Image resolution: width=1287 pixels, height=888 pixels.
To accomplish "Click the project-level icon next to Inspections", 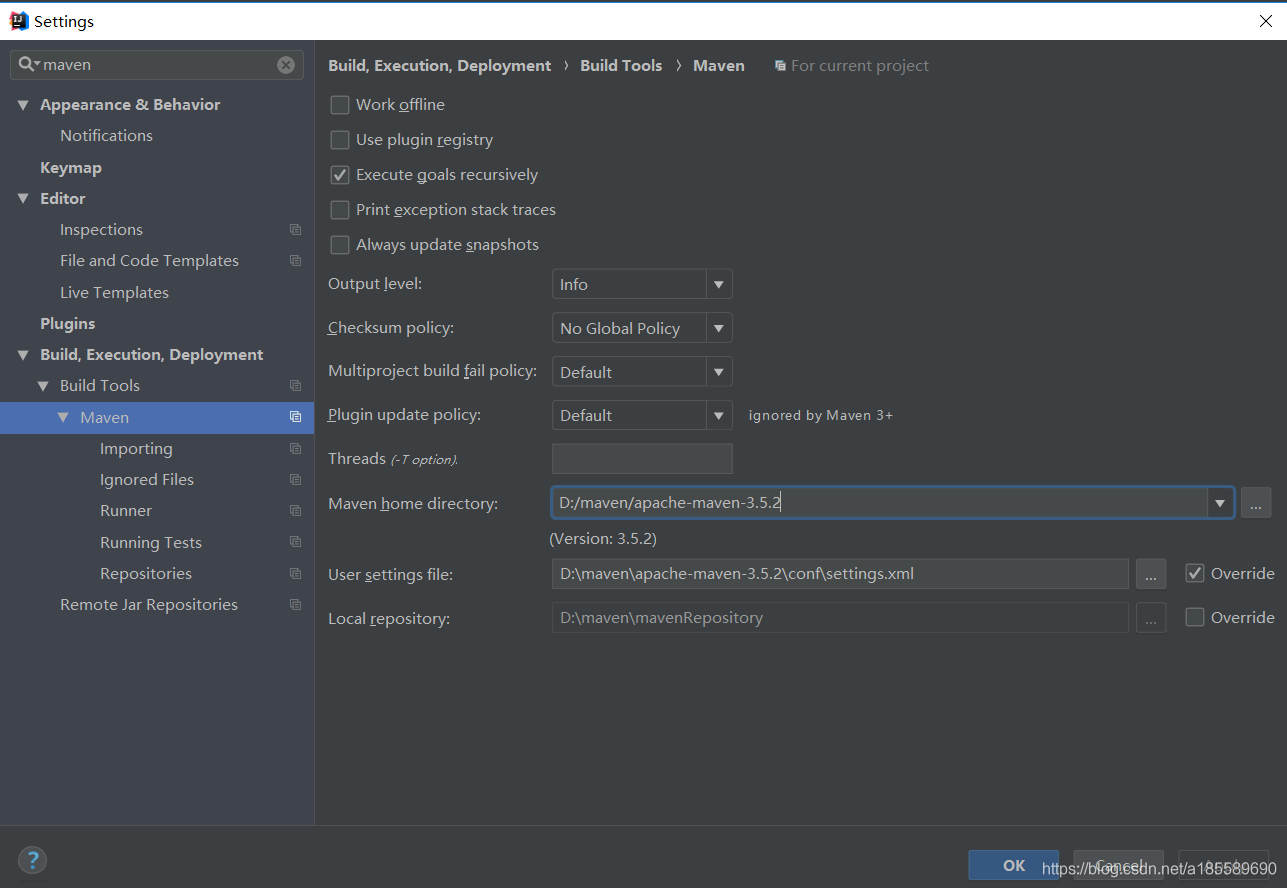I will [295, 230].
